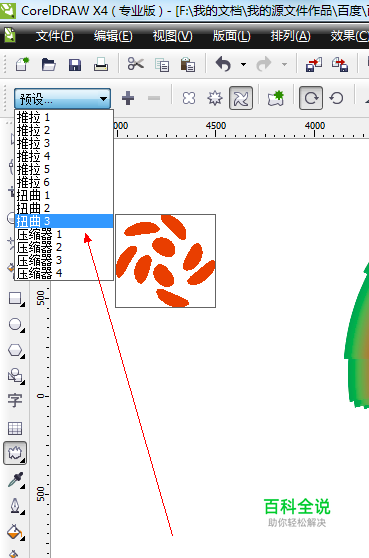The image size is (369, 558).
Task: Select the Text tool 字
Action: click(15, 401)
